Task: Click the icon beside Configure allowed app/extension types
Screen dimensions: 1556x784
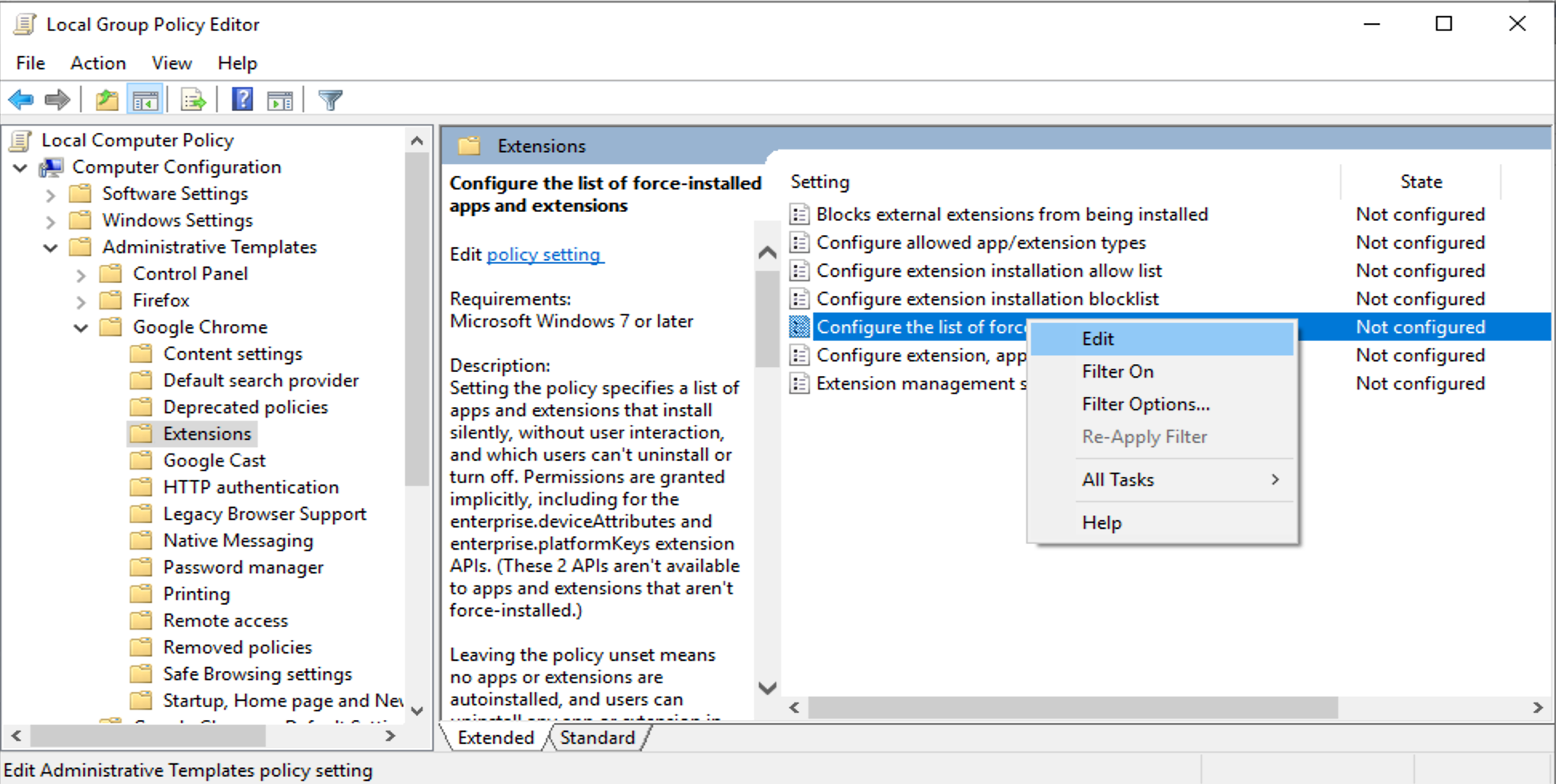Action: click(x=799, y=242)
